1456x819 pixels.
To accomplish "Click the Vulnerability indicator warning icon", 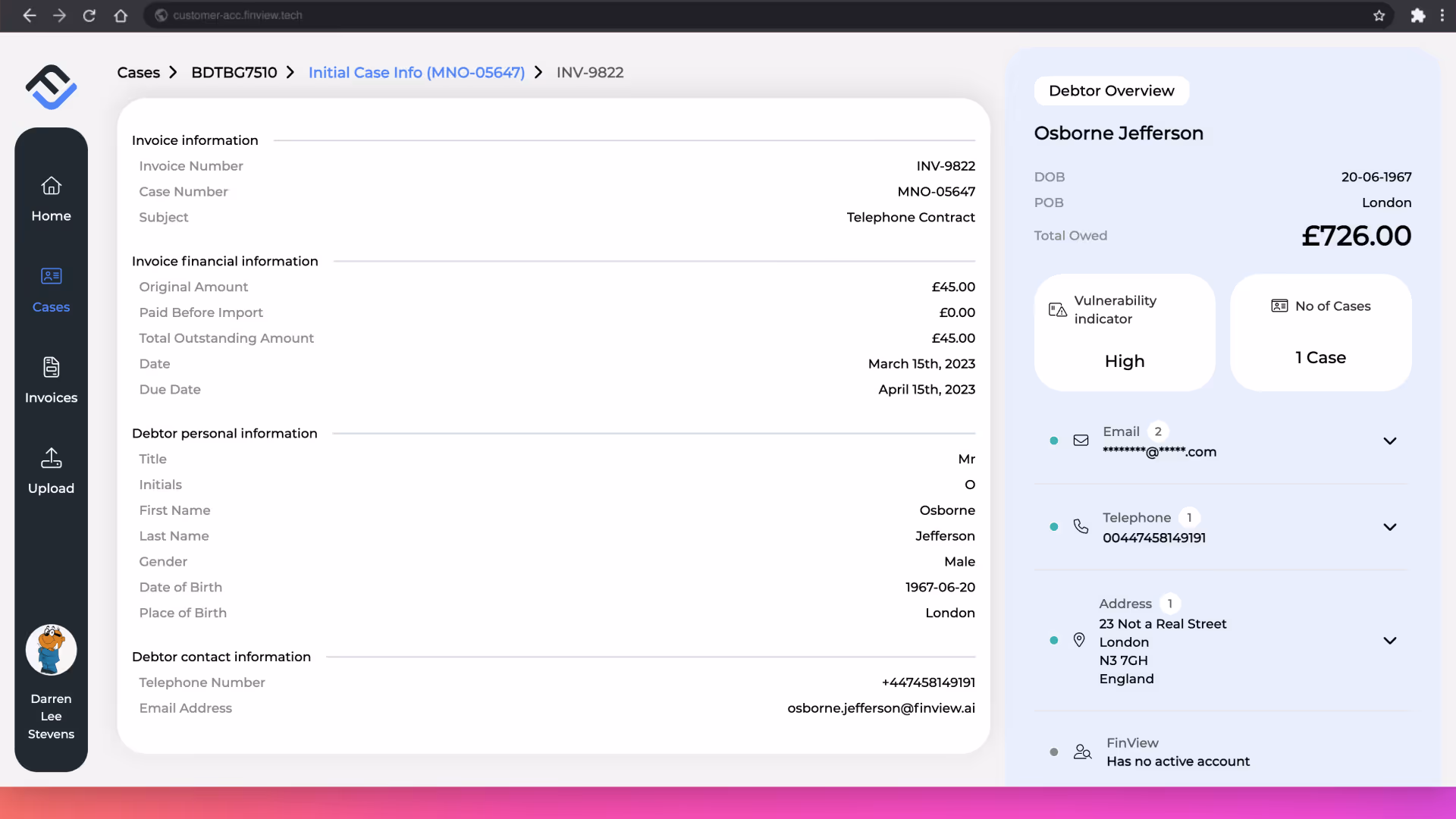I will pos(1057,309).
